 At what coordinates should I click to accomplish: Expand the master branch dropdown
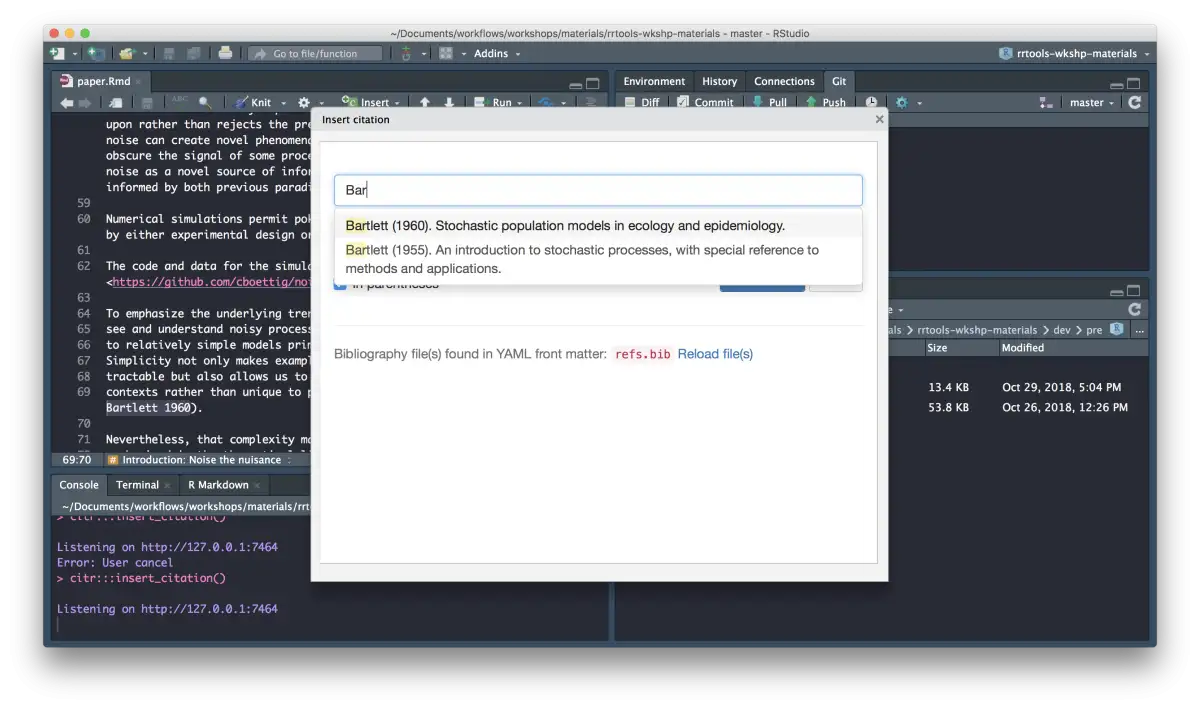(x=1092, y=102)
